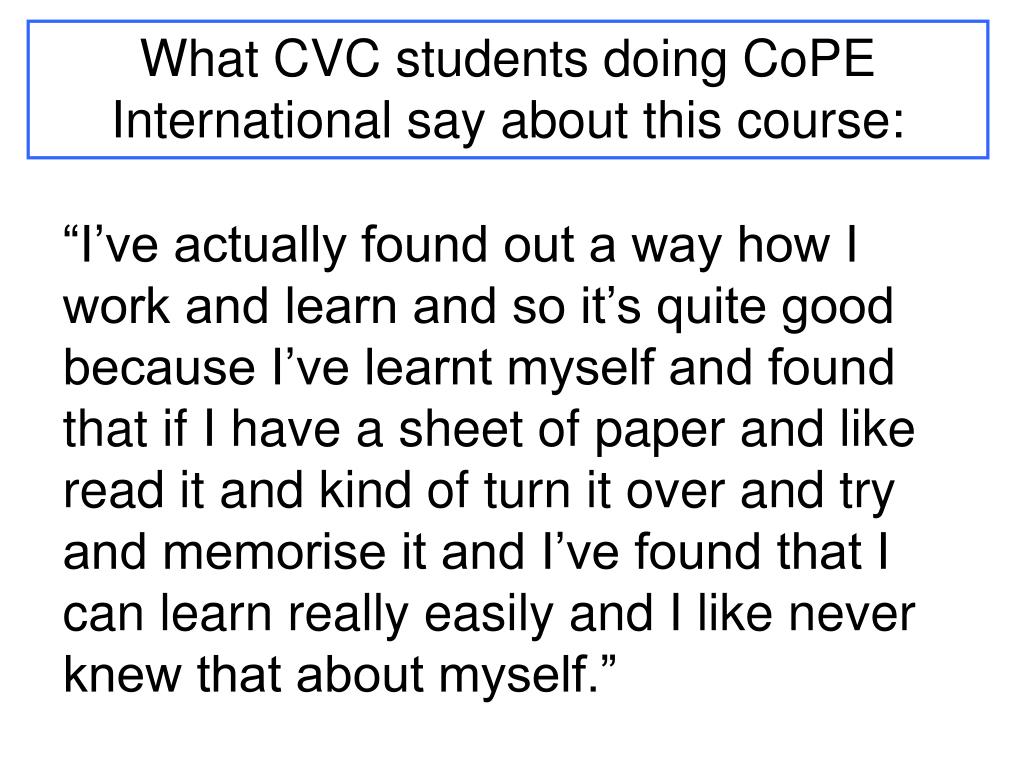
Task: Click the word 'easily' in the quote
Action: click(488, 616)
